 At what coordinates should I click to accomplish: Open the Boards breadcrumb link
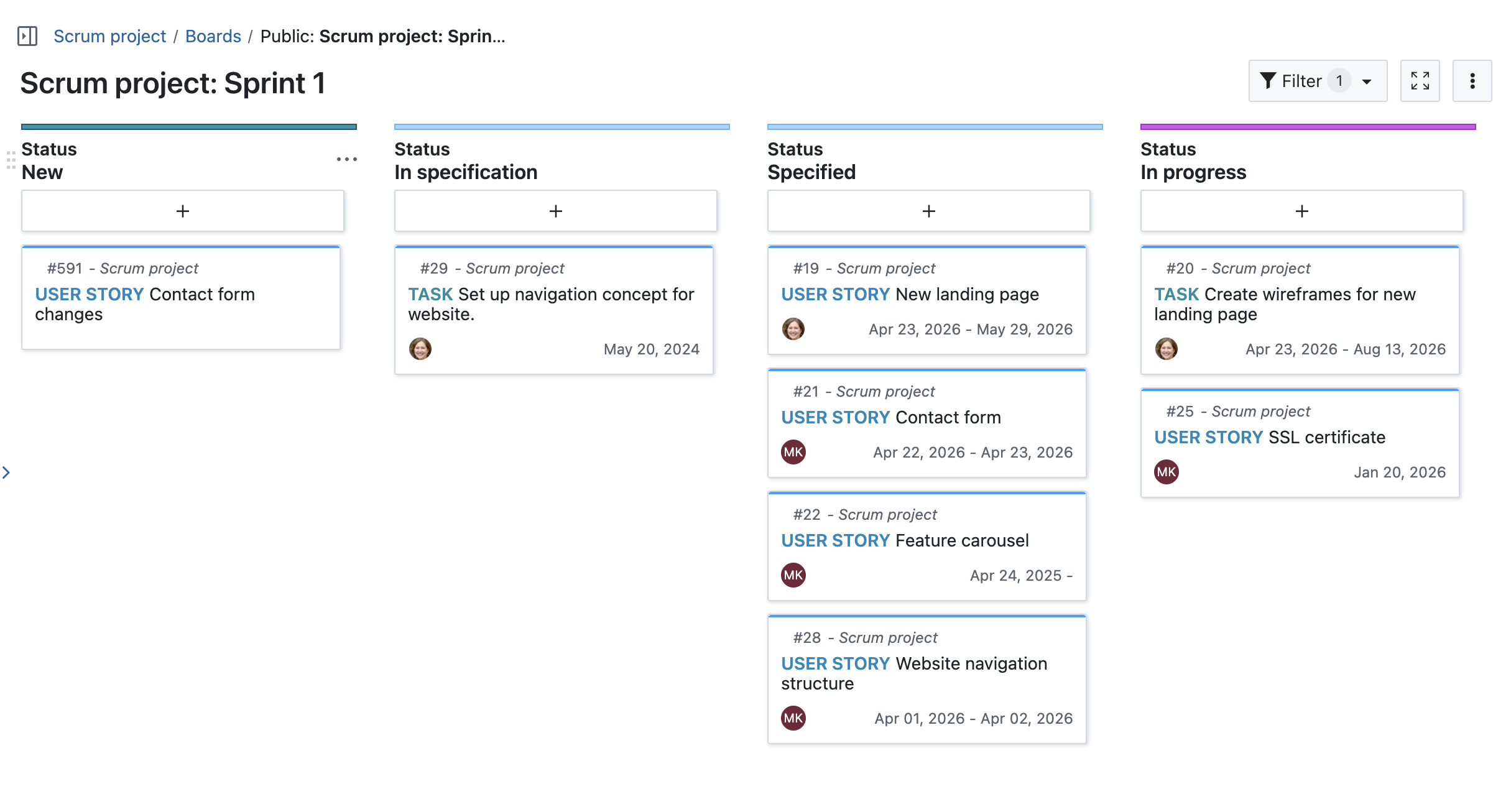(213, 36)
